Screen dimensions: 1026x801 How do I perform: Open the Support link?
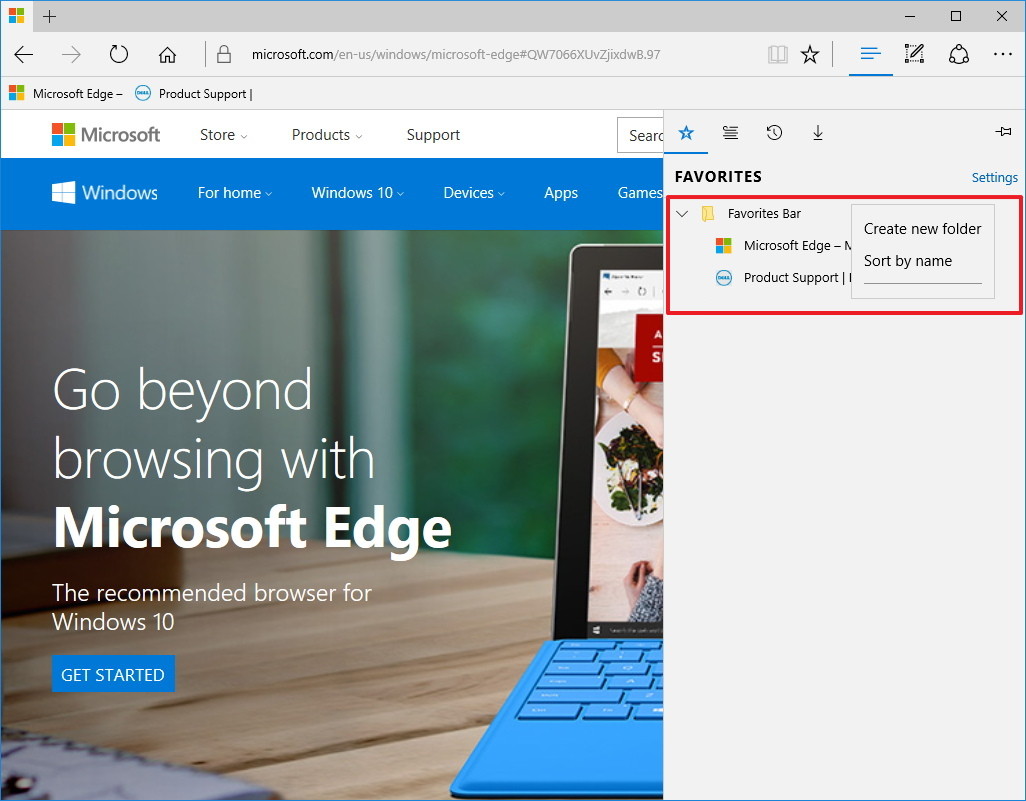coord(433,135)
